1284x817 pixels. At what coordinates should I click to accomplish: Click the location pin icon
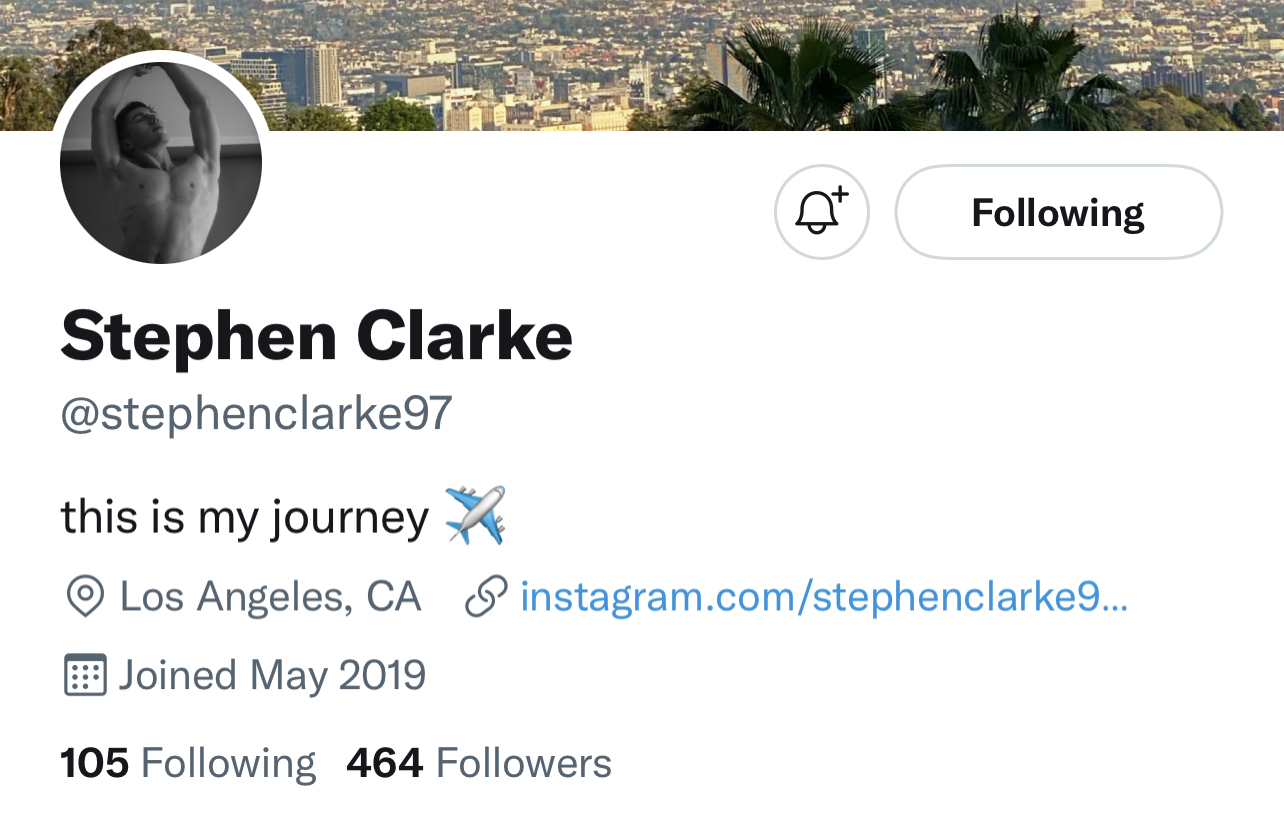coord(85,597)
